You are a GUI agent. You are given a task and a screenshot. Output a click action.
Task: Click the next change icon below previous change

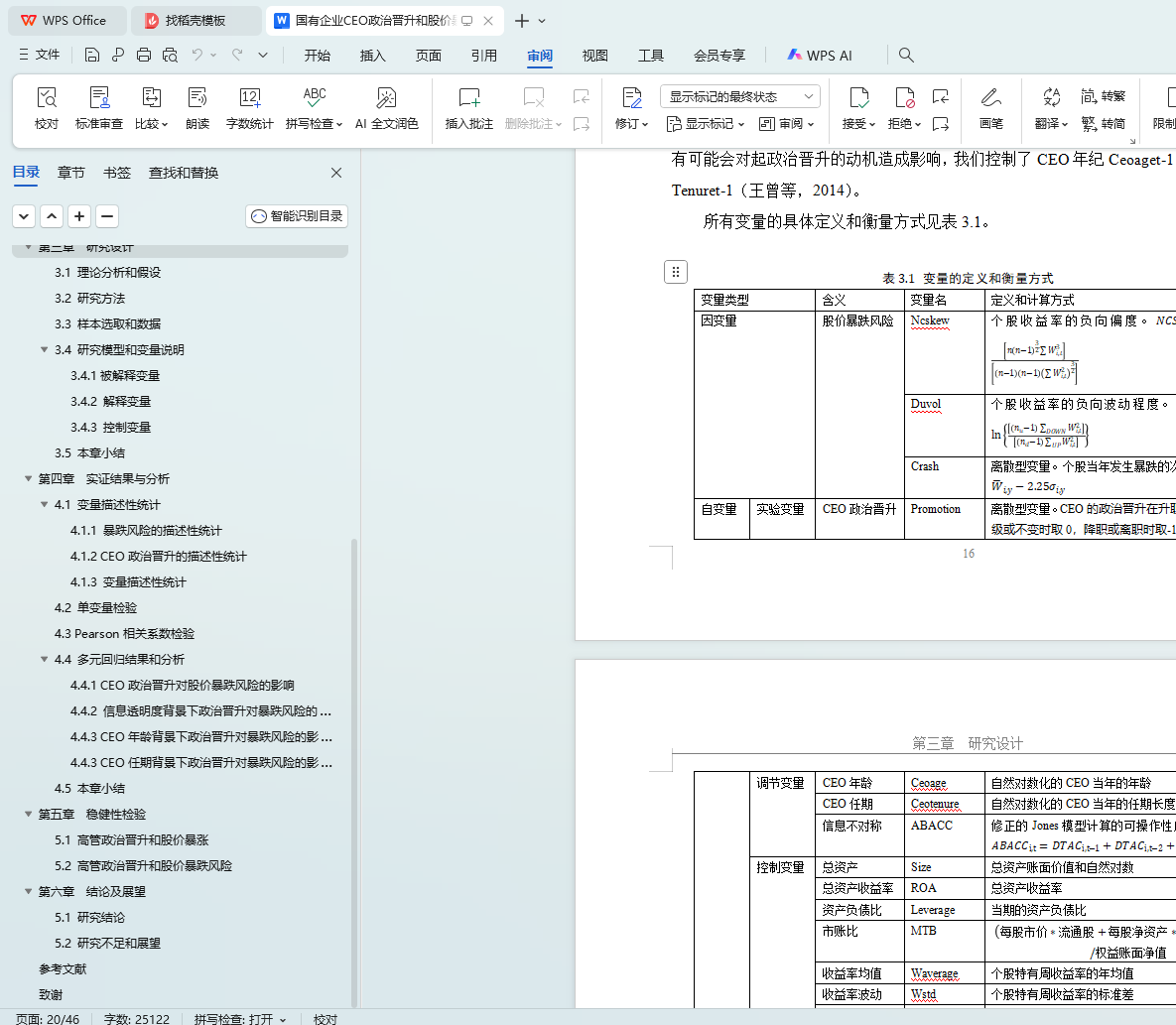pos(941,124)
